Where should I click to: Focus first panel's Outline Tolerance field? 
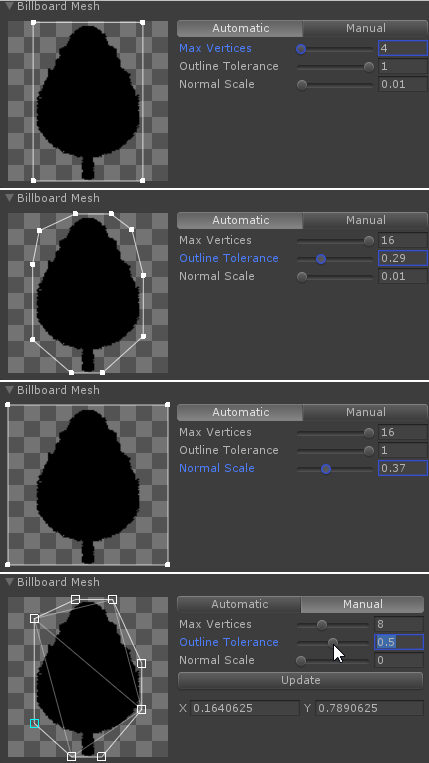pos(403,67)
